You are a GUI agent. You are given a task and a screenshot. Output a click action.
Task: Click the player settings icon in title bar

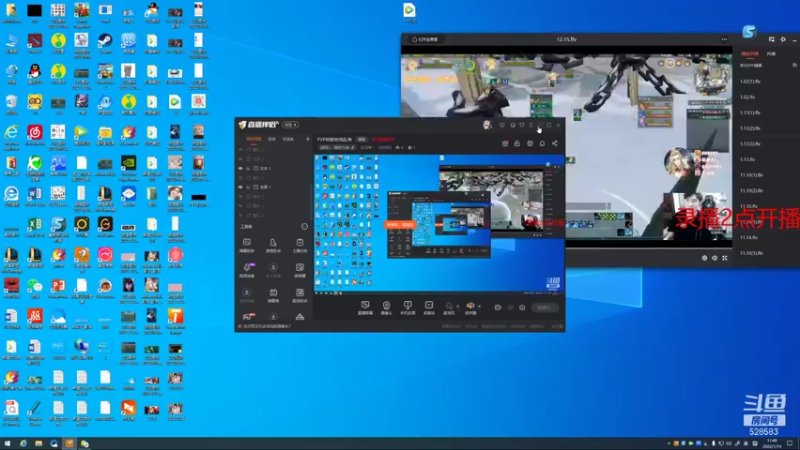783,39
